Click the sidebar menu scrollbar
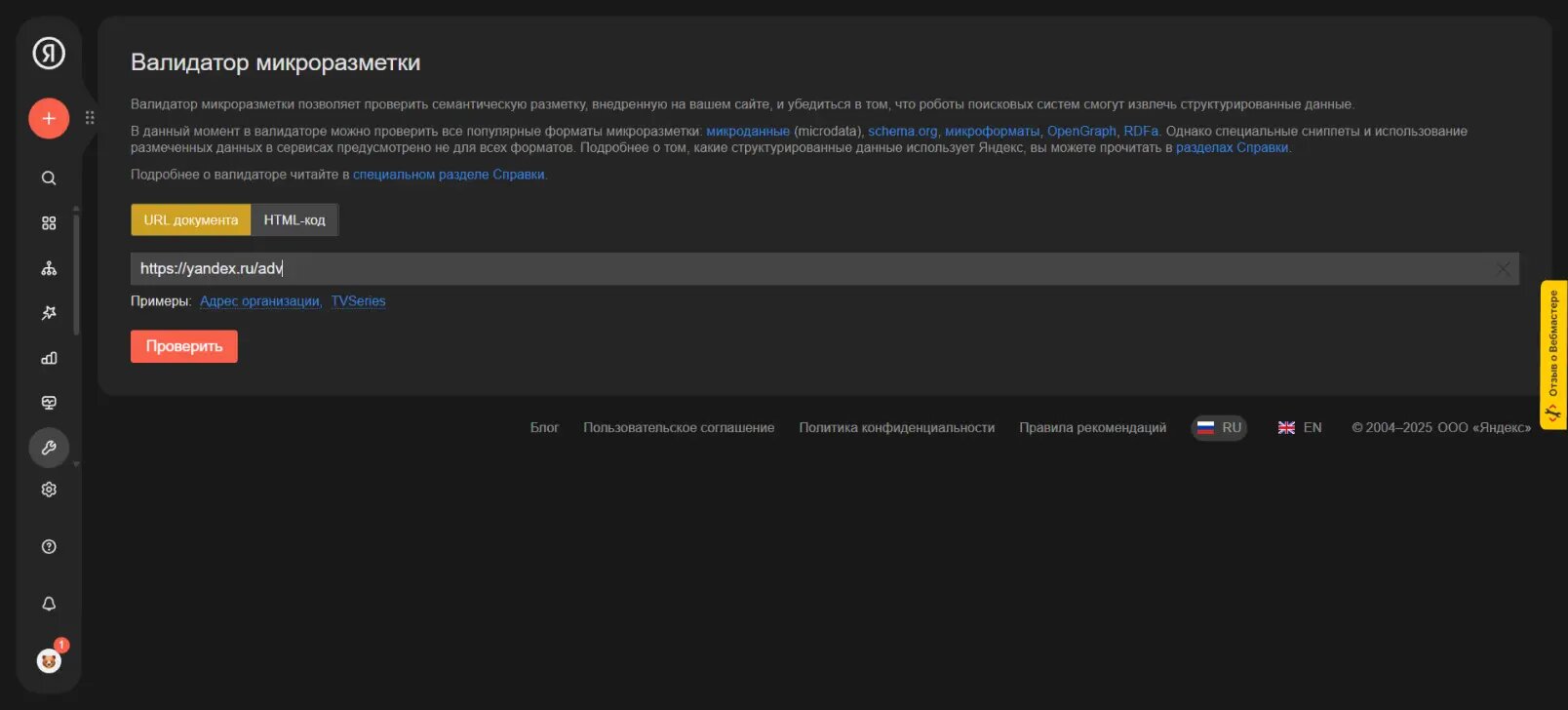The width and height of the screenshot is (1568, 710). click(x=76, y=273)
